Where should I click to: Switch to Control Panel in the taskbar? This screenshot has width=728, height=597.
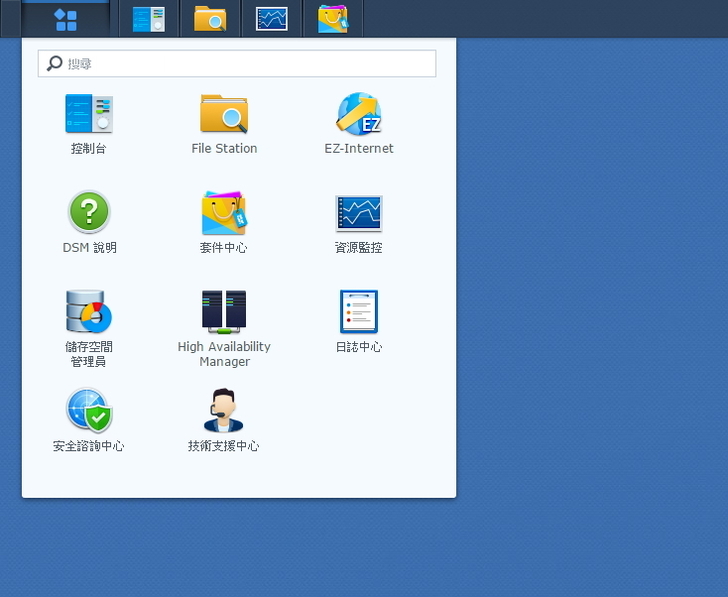[x=149, y=19]
